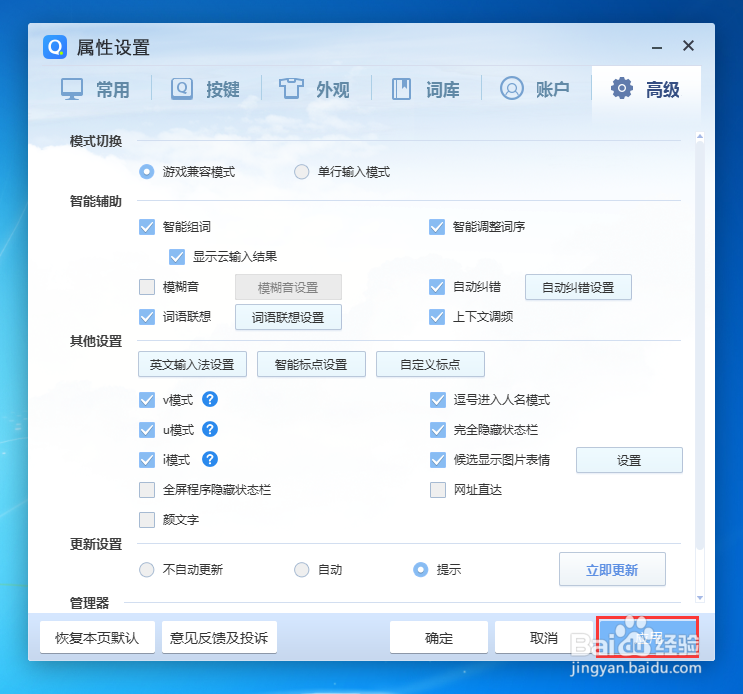Open 词语联想设置 button
This screenshot has width=743, height=694.
[288, 317]
